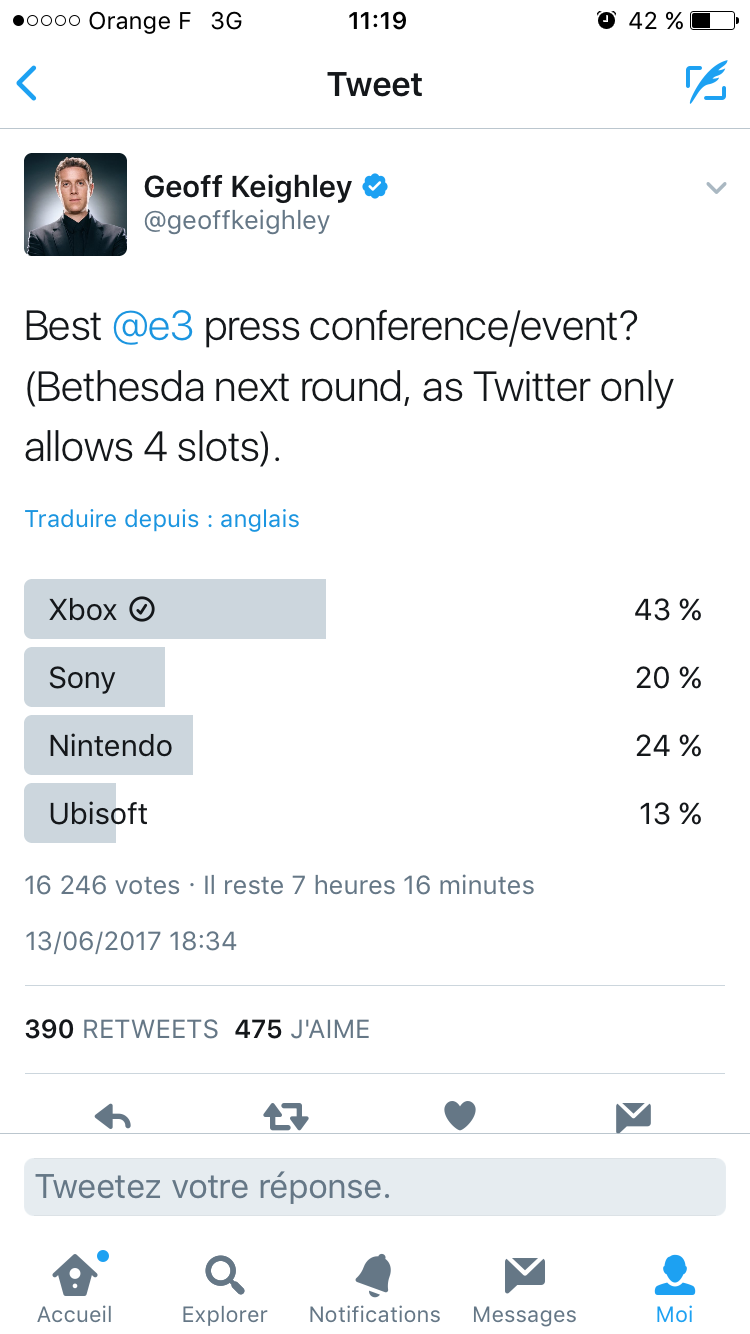Tap the reply arrow icon
Screen dimensions: 750x1334
click(x=113, y=1116)
